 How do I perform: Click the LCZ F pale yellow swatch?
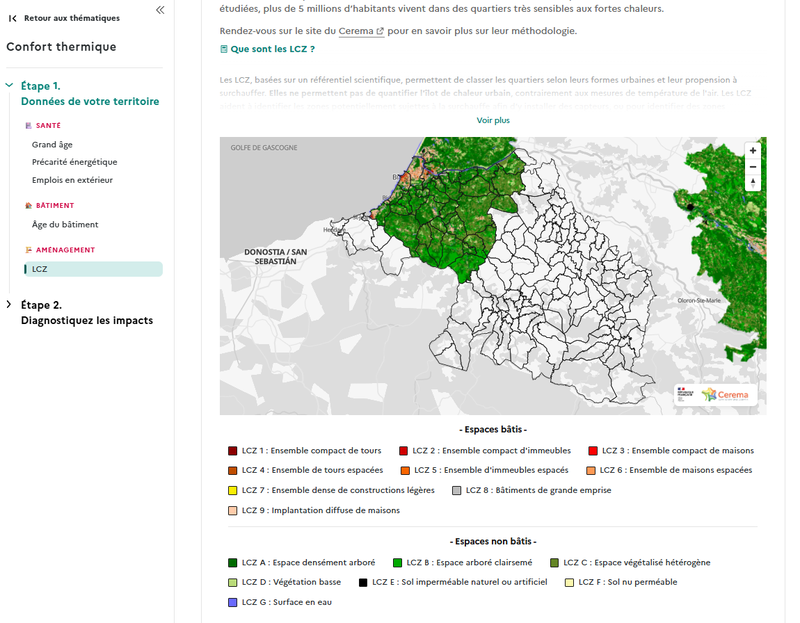click(x=569, y=583)
